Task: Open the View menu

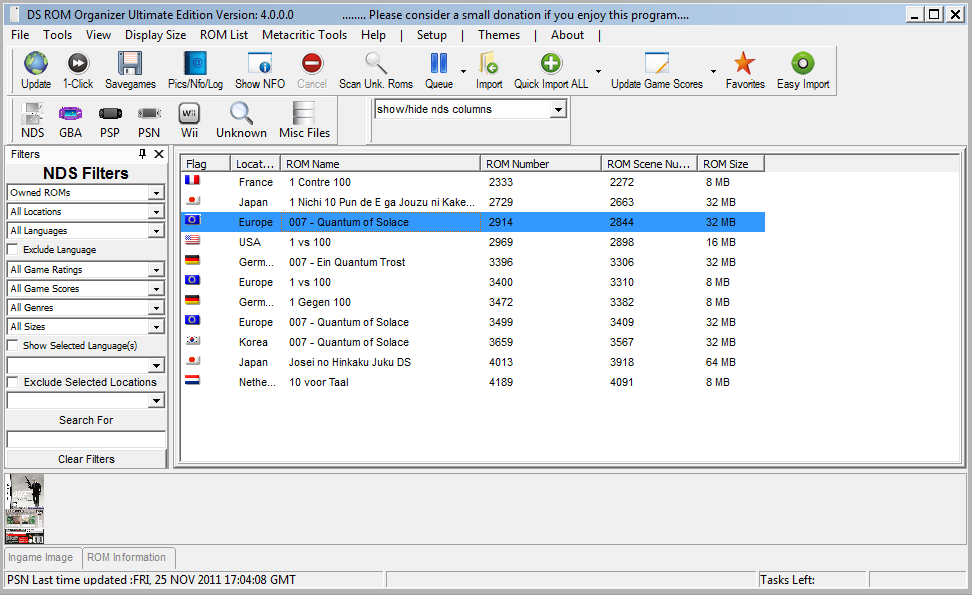Action: (99, 35)
